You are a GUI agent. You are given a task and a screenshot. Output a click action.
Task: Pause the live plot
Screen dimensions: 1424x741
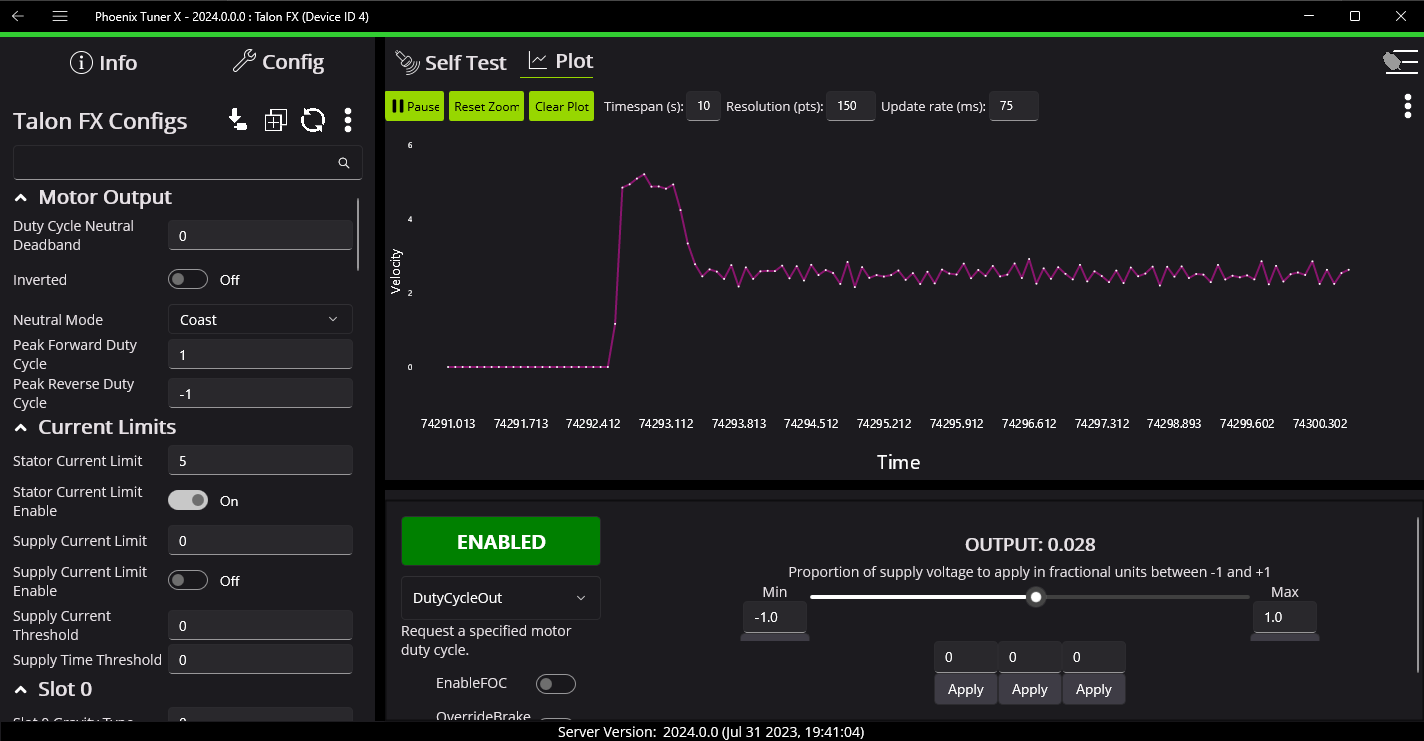(x=414, y=106)
